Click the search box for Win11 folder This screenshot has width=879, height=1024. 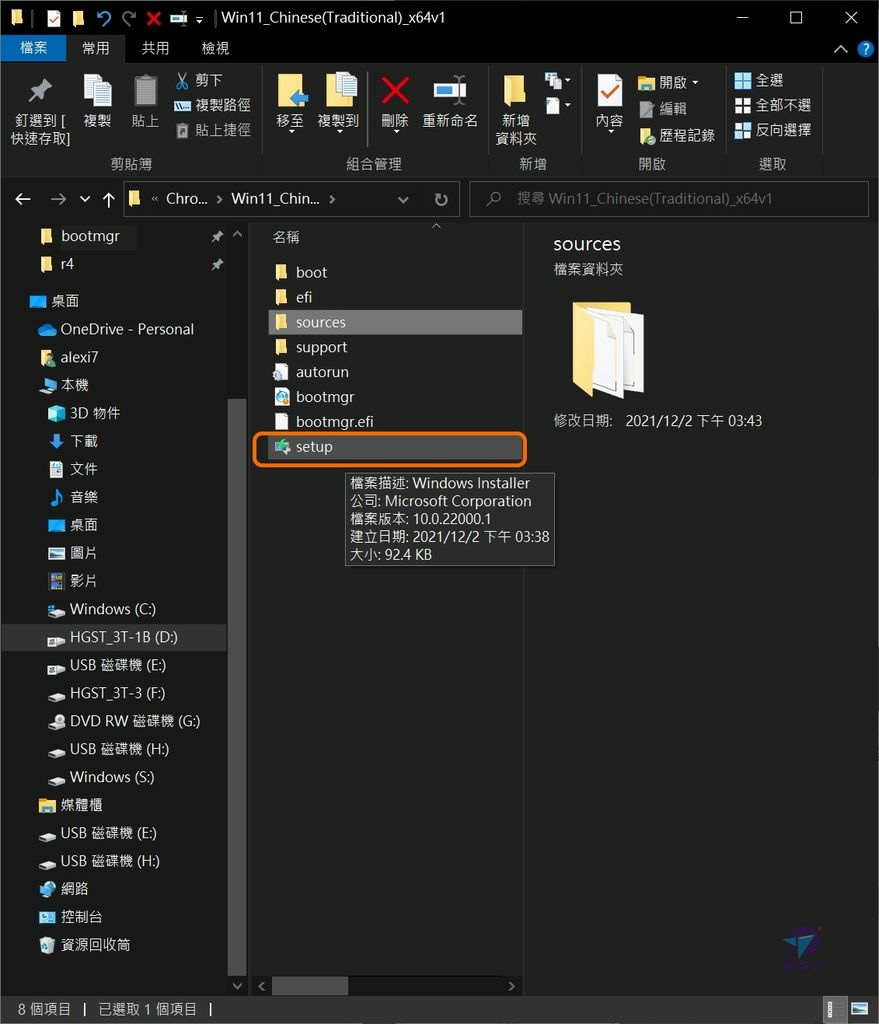(669, 199)
